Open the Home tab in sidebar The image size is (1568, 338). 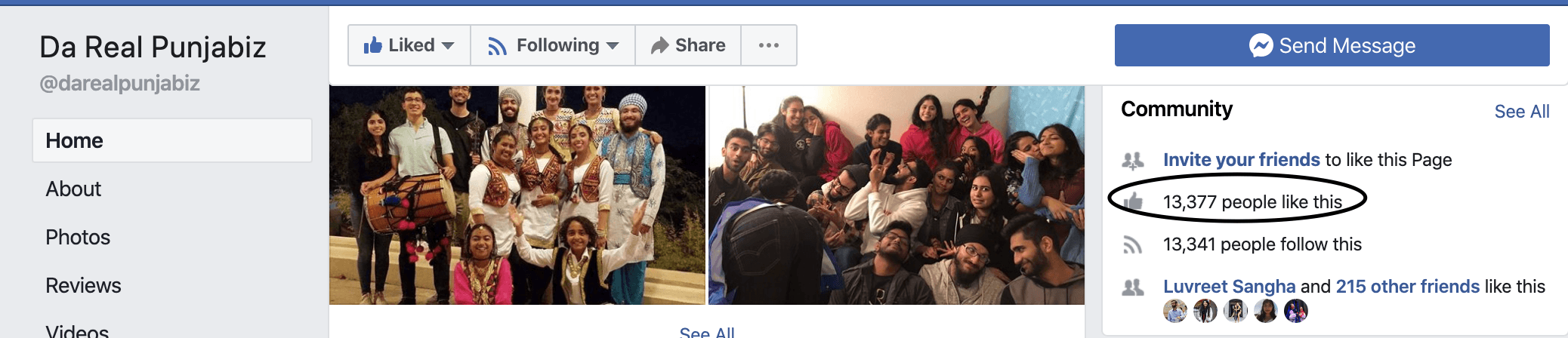172,140
